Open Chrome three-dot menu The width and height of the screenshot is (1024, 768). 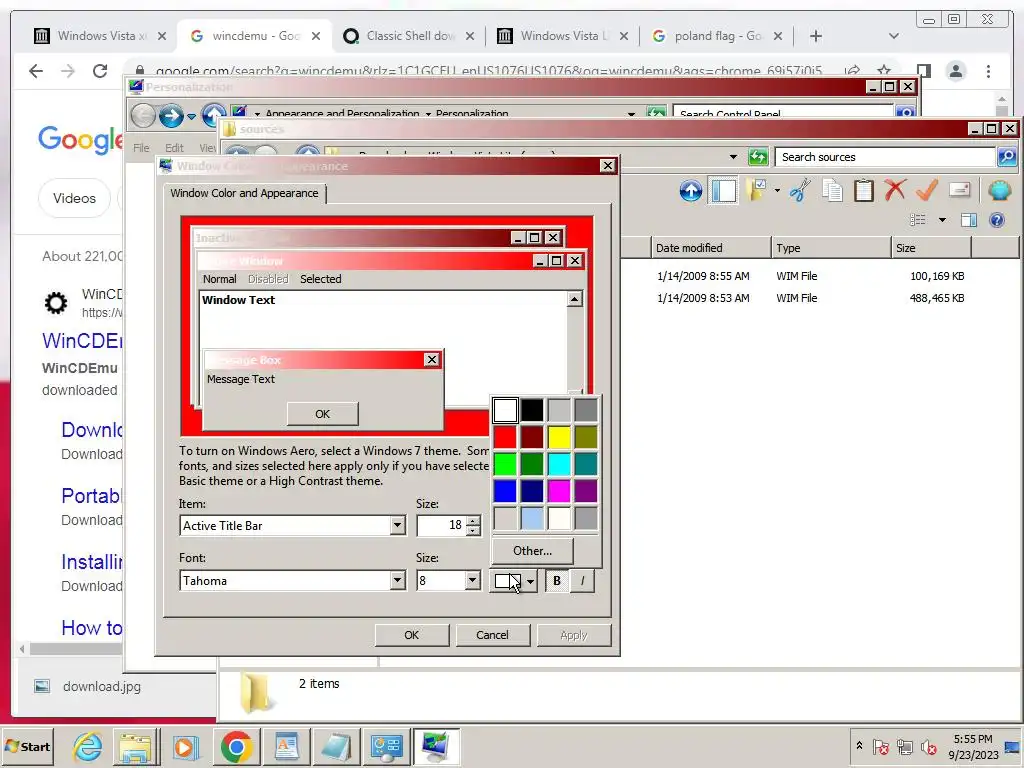[988, 71]
